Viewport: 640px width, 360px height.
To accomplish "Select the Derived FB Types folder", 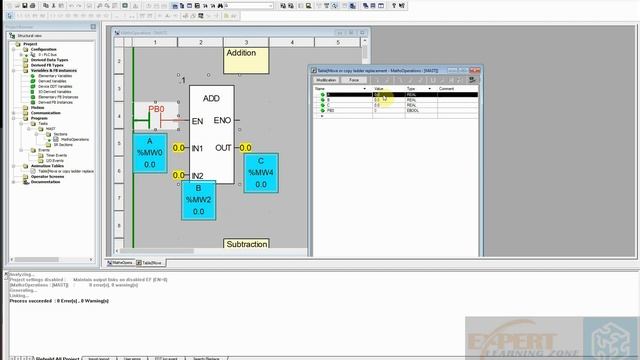I will (x=47, y=65).
